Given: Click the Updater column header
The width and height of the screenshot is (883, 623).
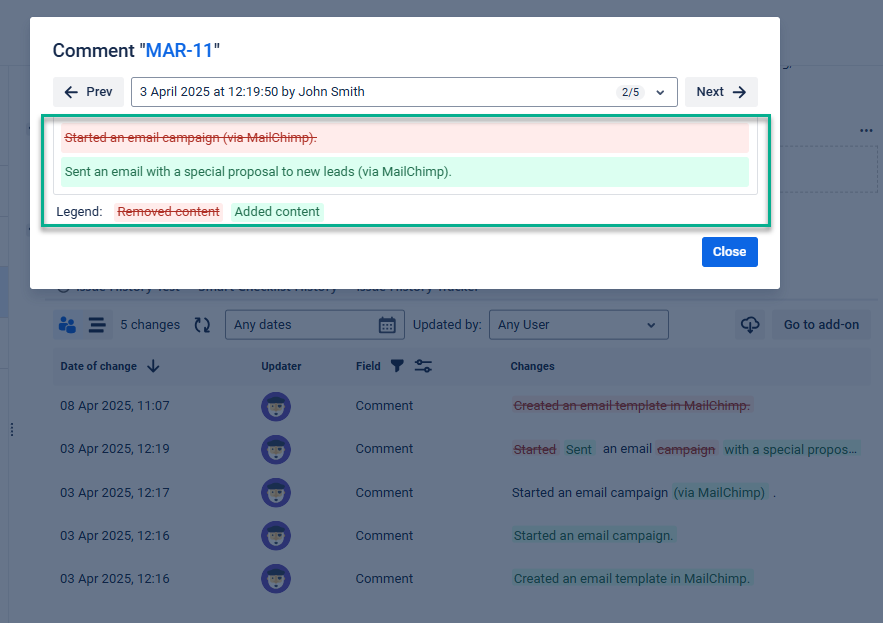Looking at the screenshot, I should tap(281, 366).
